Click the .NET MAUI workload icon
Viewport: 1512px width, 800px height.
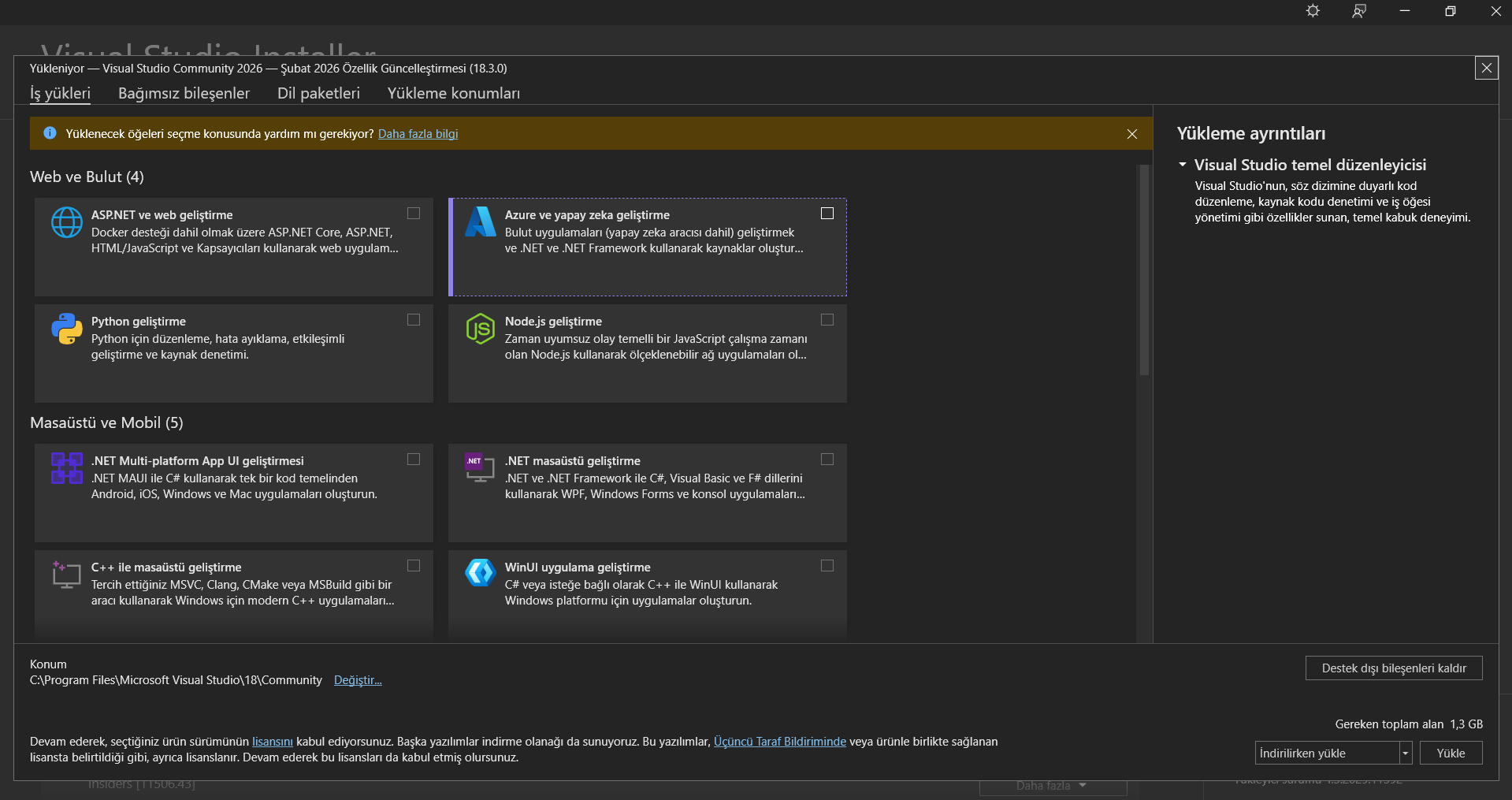[67, 468]
